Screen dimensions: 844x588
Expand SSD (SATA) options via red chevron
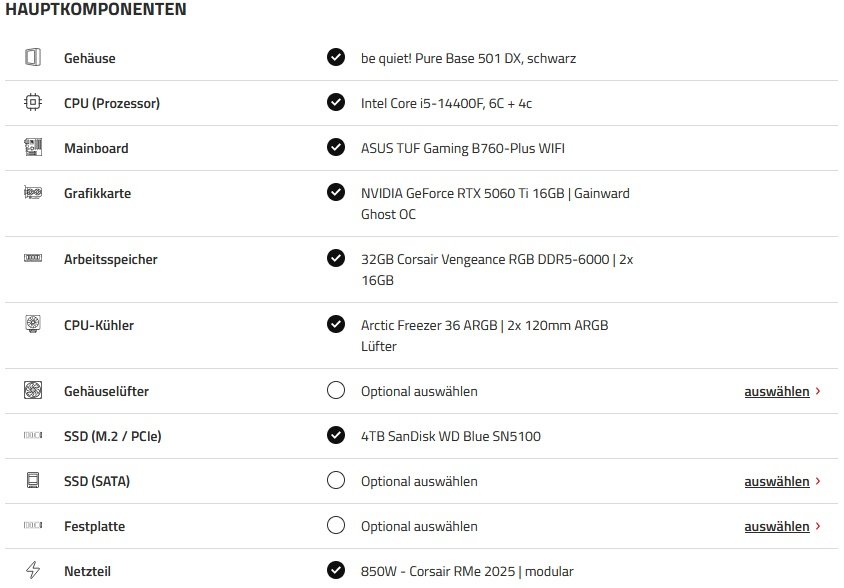click(818, 481)
